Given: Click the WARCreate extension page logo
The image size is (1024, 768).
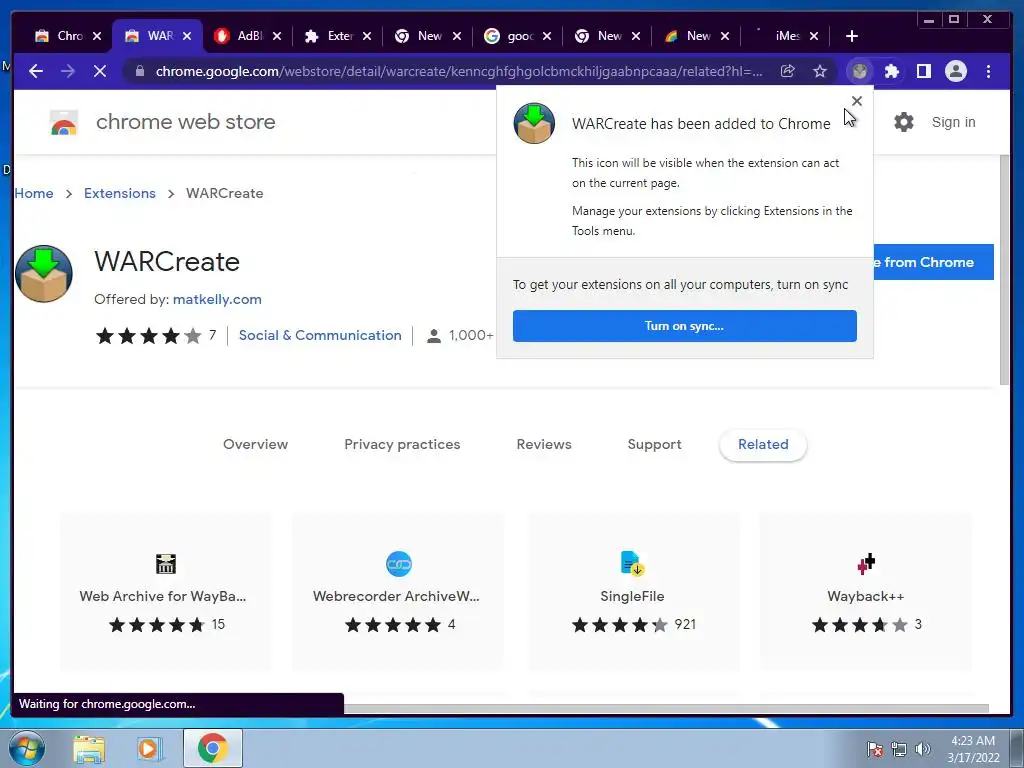Looking at the screenshot, I should (44, 274).
